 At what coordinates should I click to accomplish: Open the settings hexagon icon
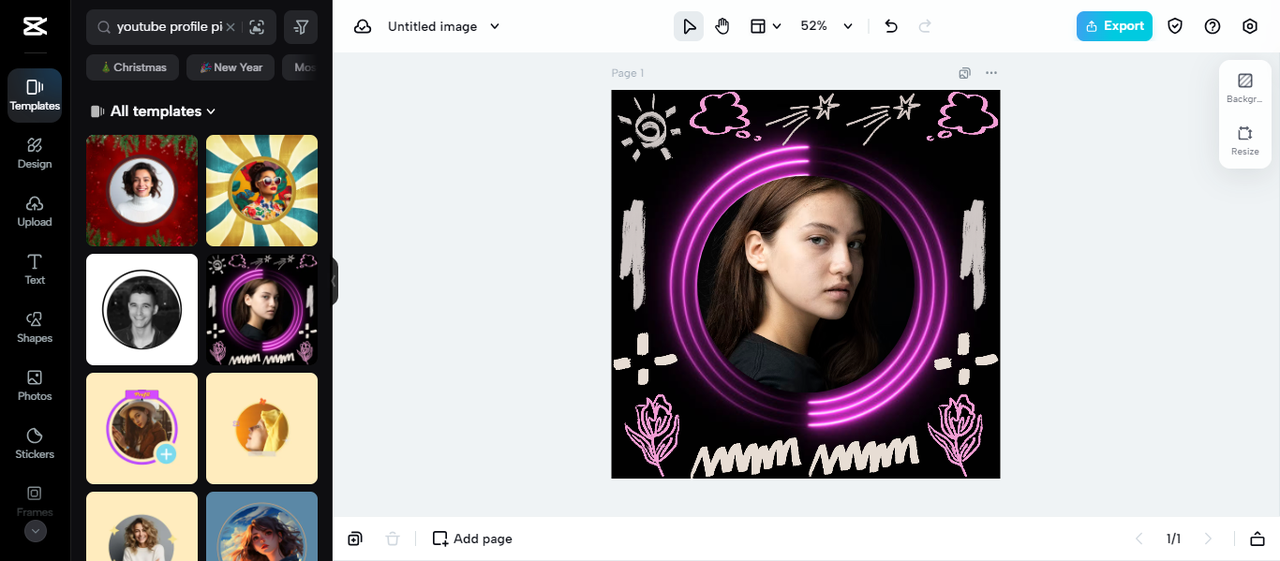(1249, 27)
